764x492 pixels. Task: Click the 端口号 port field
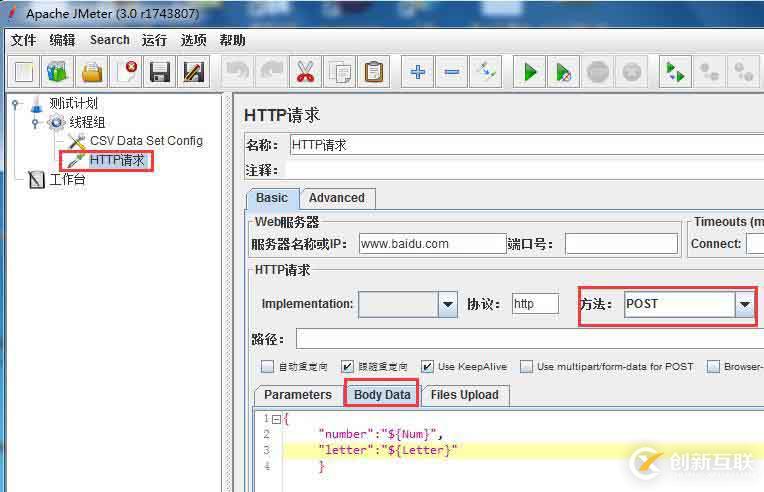point(621,244)
